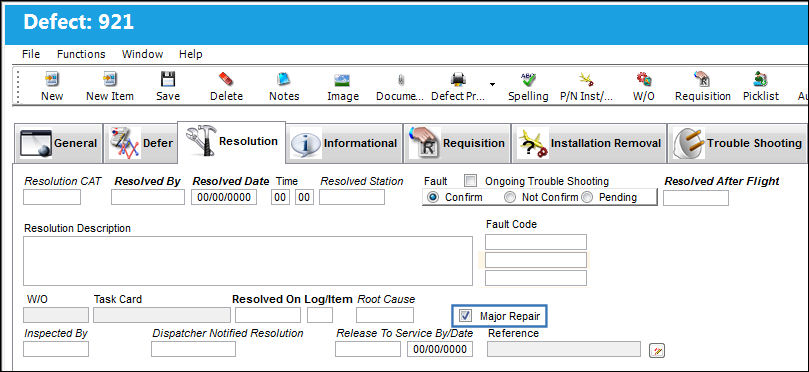Run the Spelling check tool

[x=528, y=79]
